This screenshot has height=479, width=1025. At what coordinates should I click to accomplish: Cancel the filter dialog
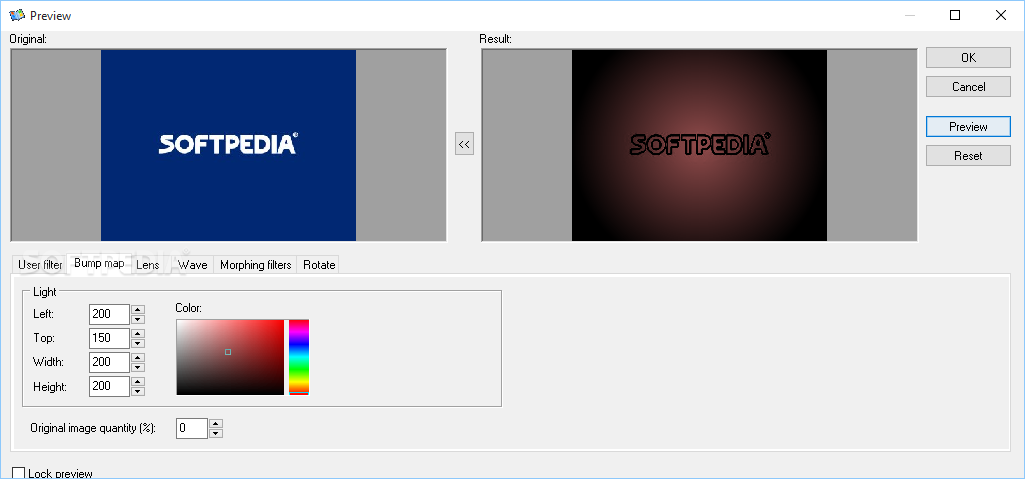tap(968, 87)
